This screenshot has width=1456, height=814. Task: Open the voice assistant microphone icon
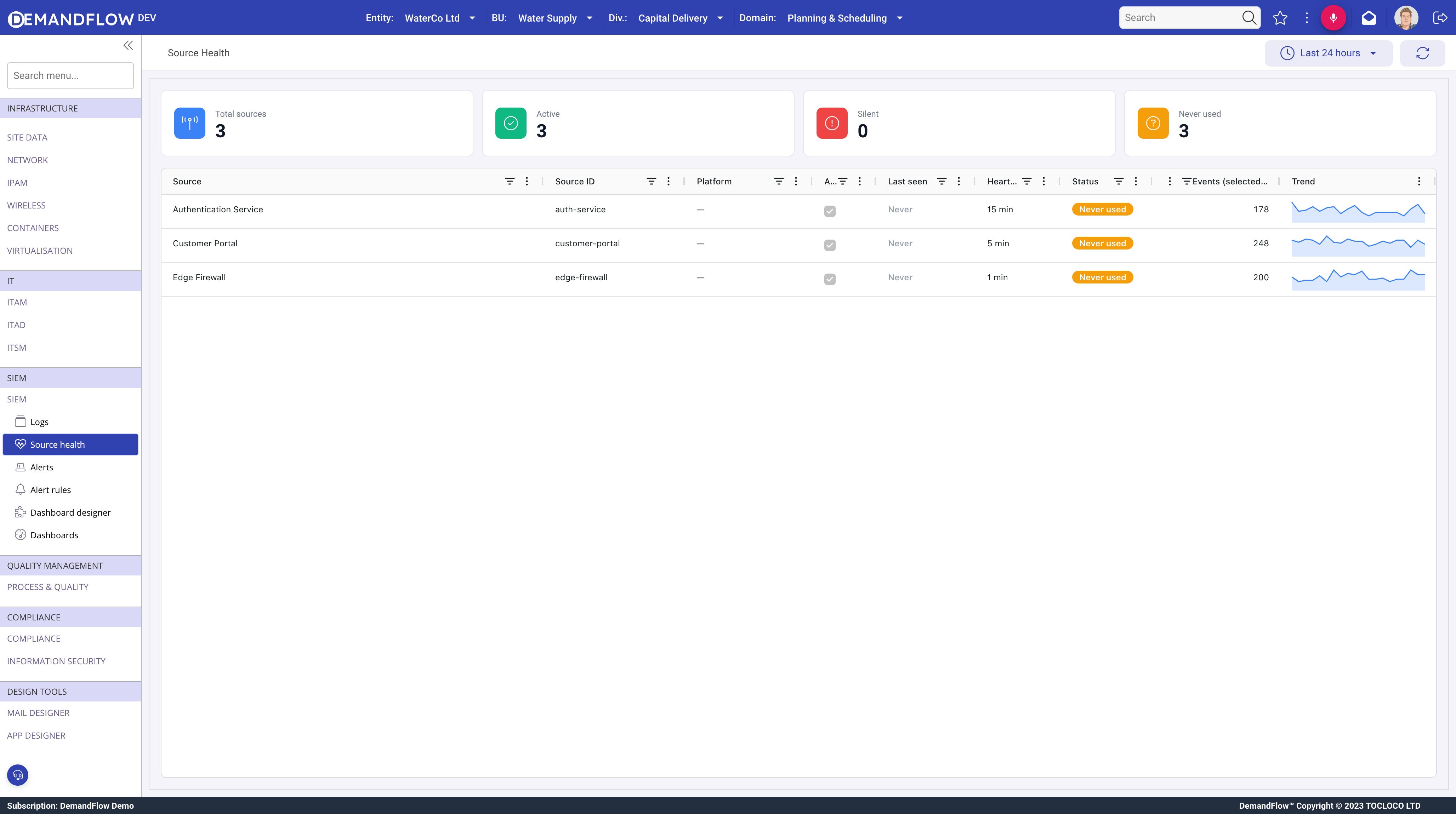[1333, 17]
